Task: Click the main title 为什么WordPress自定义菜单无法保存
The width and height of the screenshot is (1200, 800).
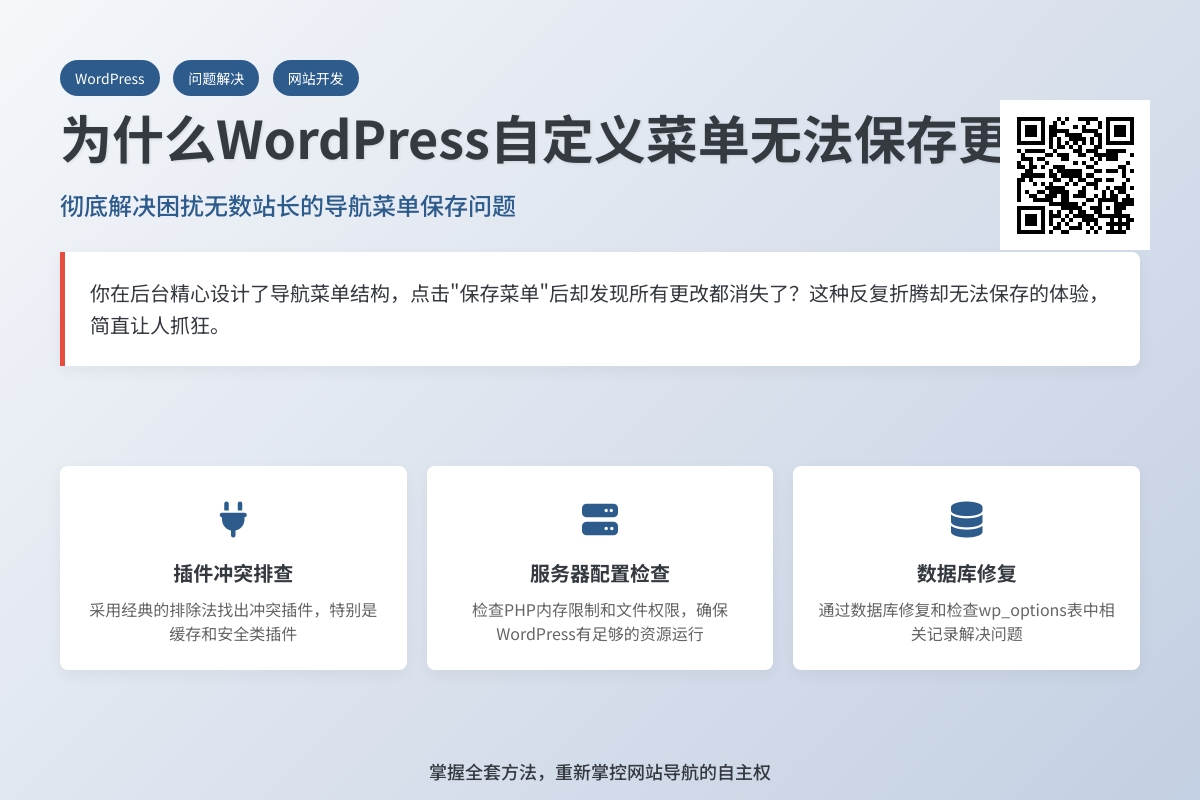Action: click(531, 139)
